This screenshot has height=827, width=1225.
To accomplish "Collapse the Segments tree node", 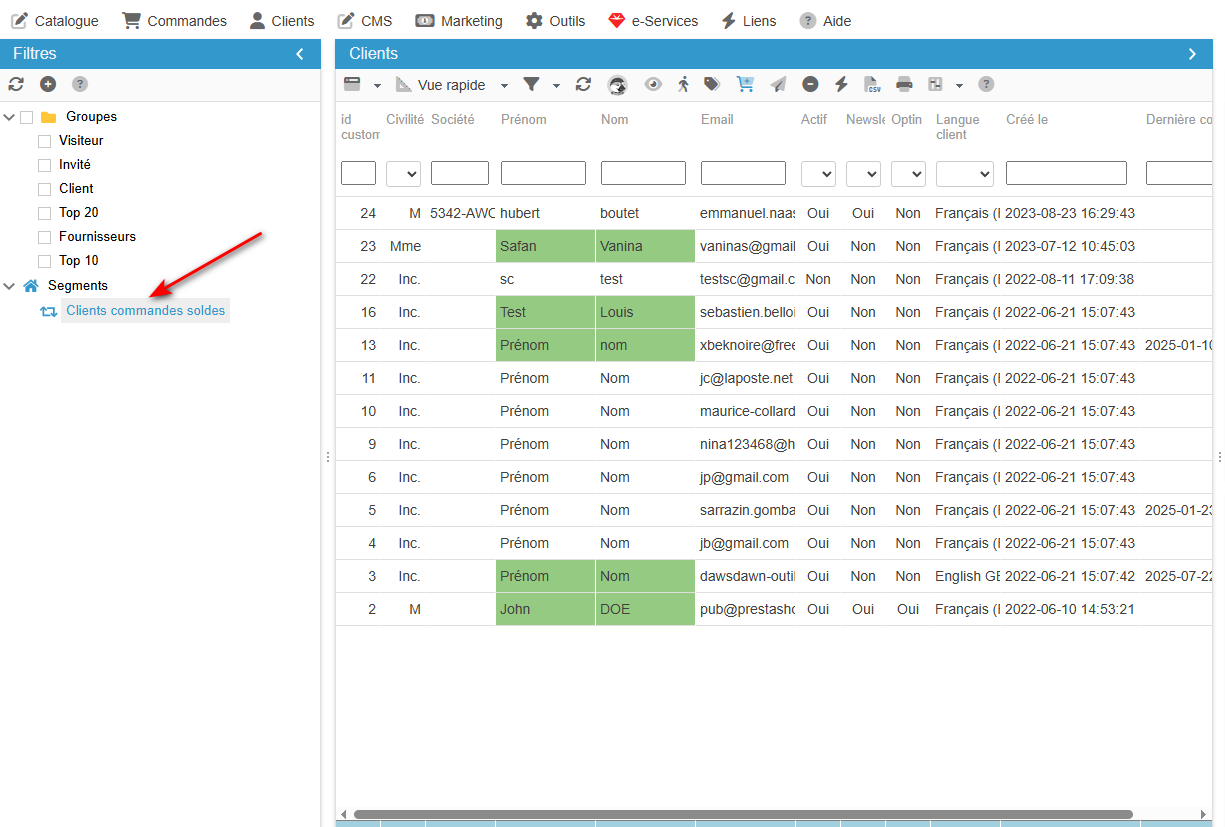I will (10, 286).
